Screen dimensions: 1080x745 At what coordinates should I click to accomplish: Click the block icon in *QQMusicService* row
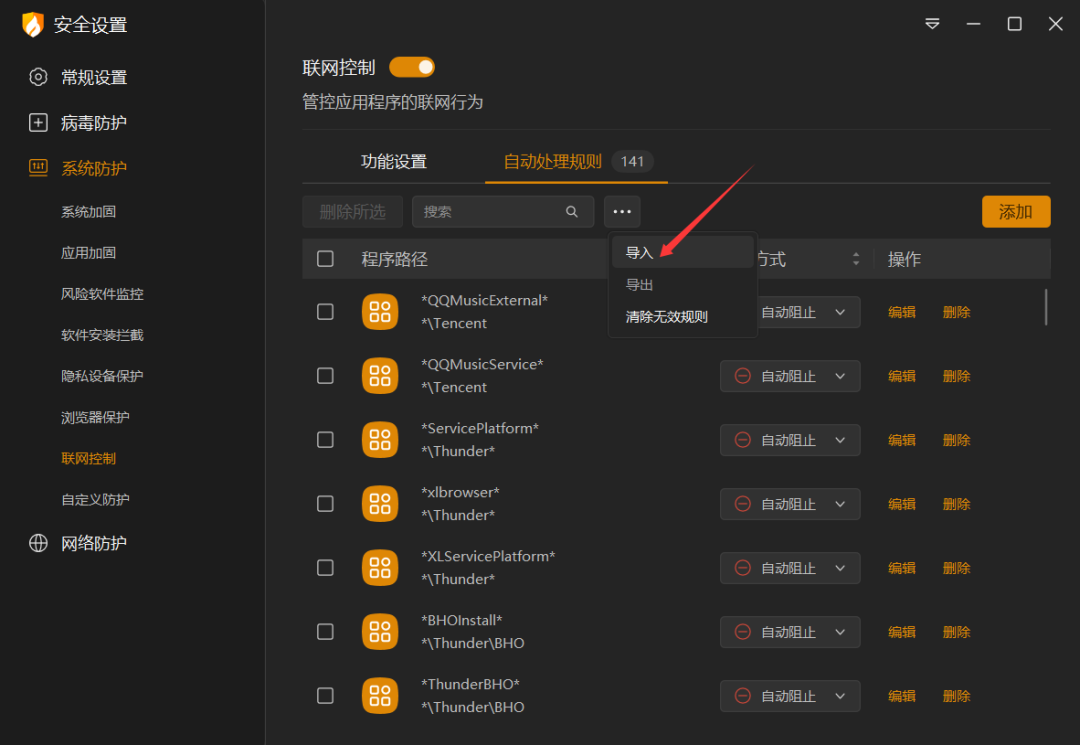click(742, 376)
